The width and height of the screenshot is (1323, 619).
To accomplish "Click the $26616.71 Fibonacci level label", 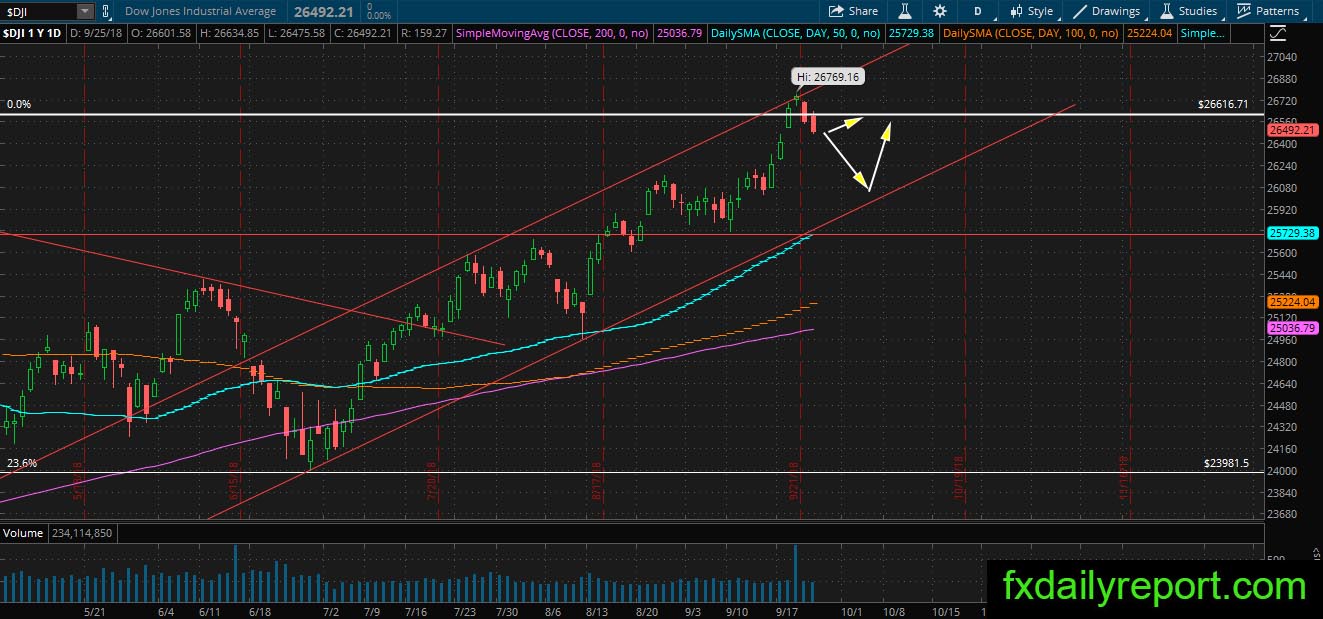I will [1223, 104].
